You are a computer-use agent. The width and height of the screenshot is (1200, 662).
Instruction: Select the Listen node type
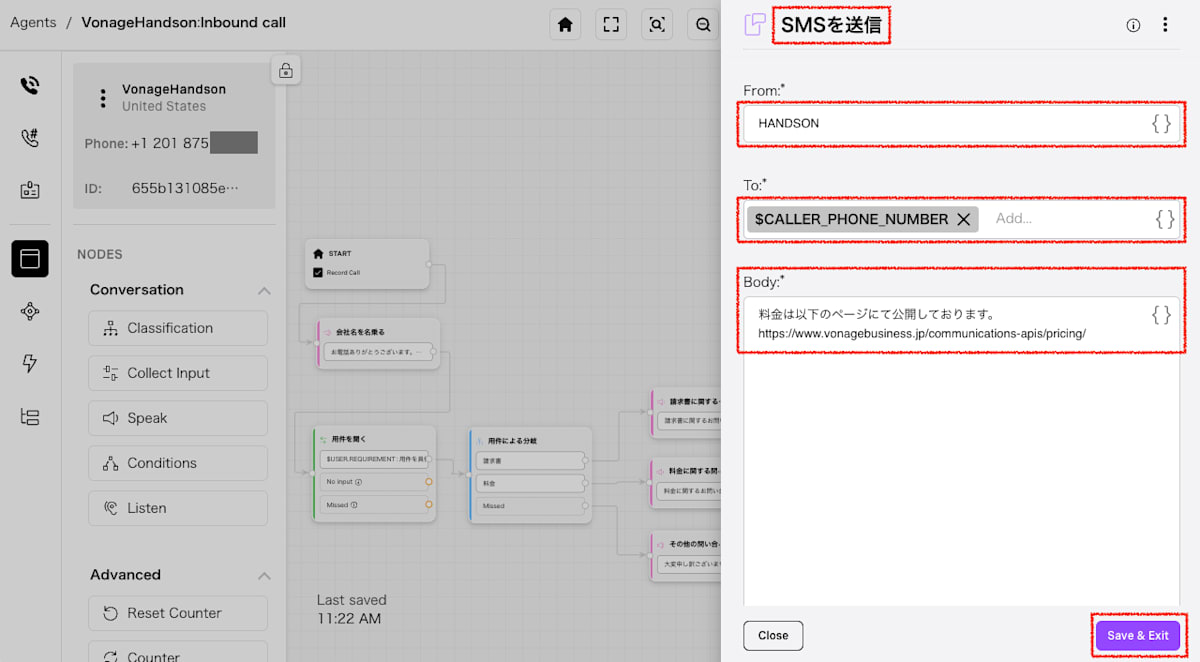click(x=178, y=508)
